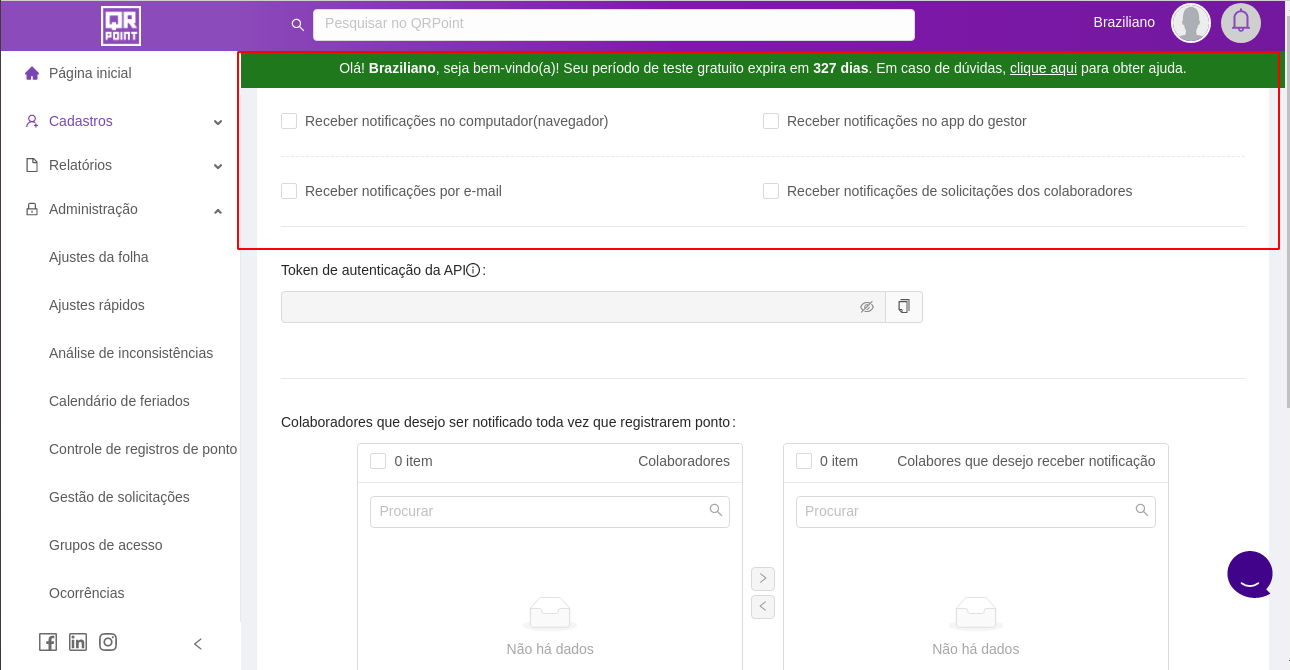Viewport: 1290px width, 670px height.
Task: Copy the API authentication token
Action: point(904,307)
